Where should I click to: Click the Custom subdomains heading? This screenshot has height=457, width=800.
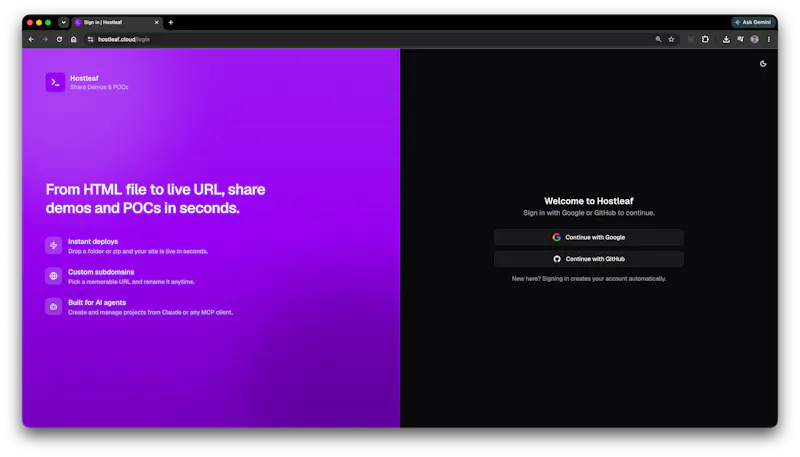[x=101, y=272]
